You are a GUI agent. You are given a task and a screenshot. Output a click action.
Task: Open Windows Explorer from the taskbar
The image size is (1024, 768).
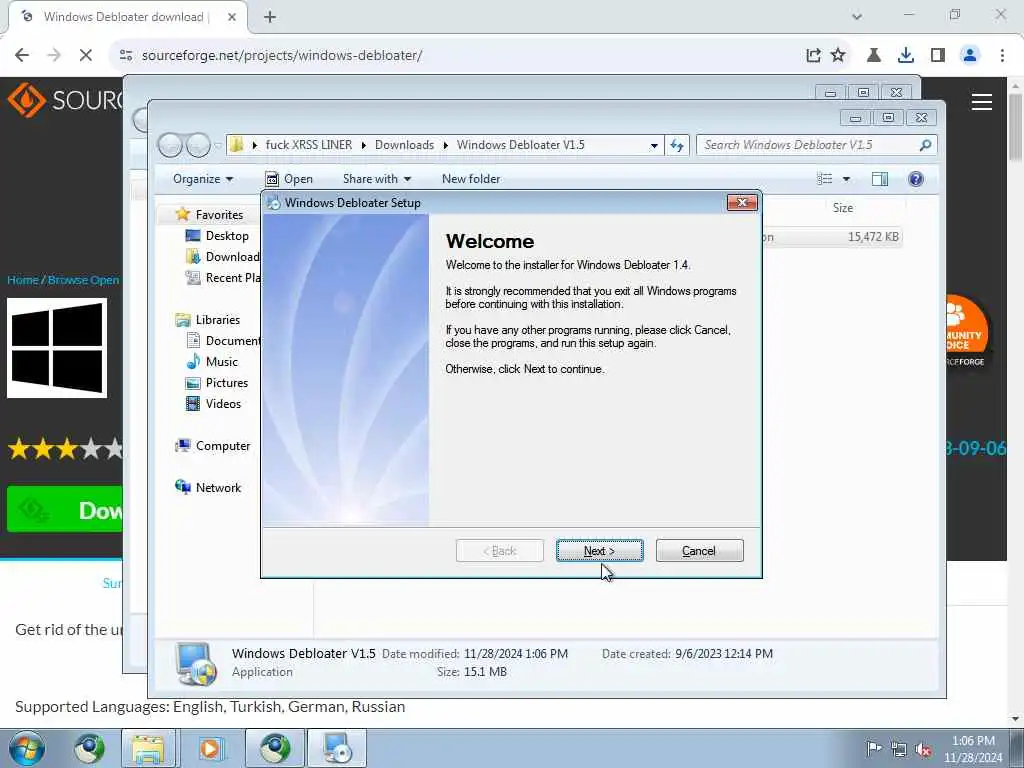click(148, 748)
